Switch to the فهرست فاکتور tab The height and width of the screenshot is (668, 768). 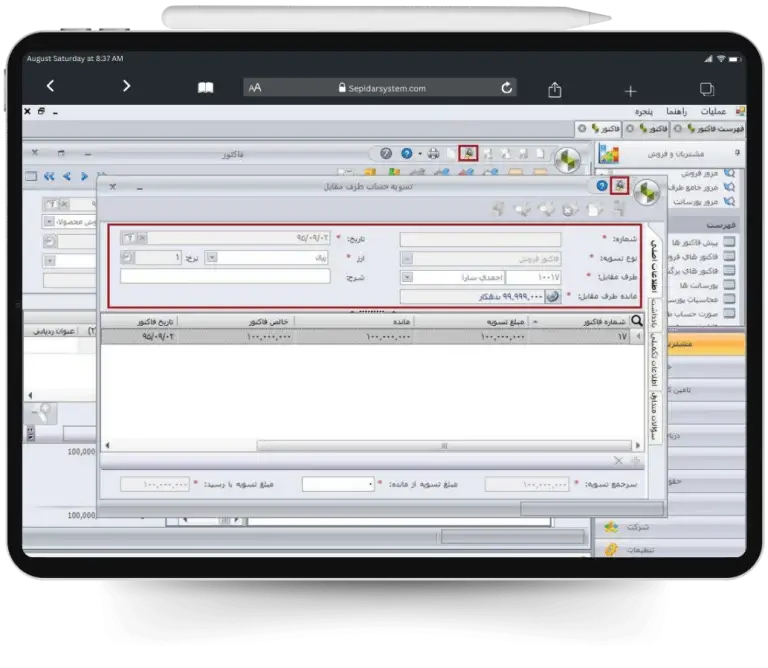coord(715,129)
